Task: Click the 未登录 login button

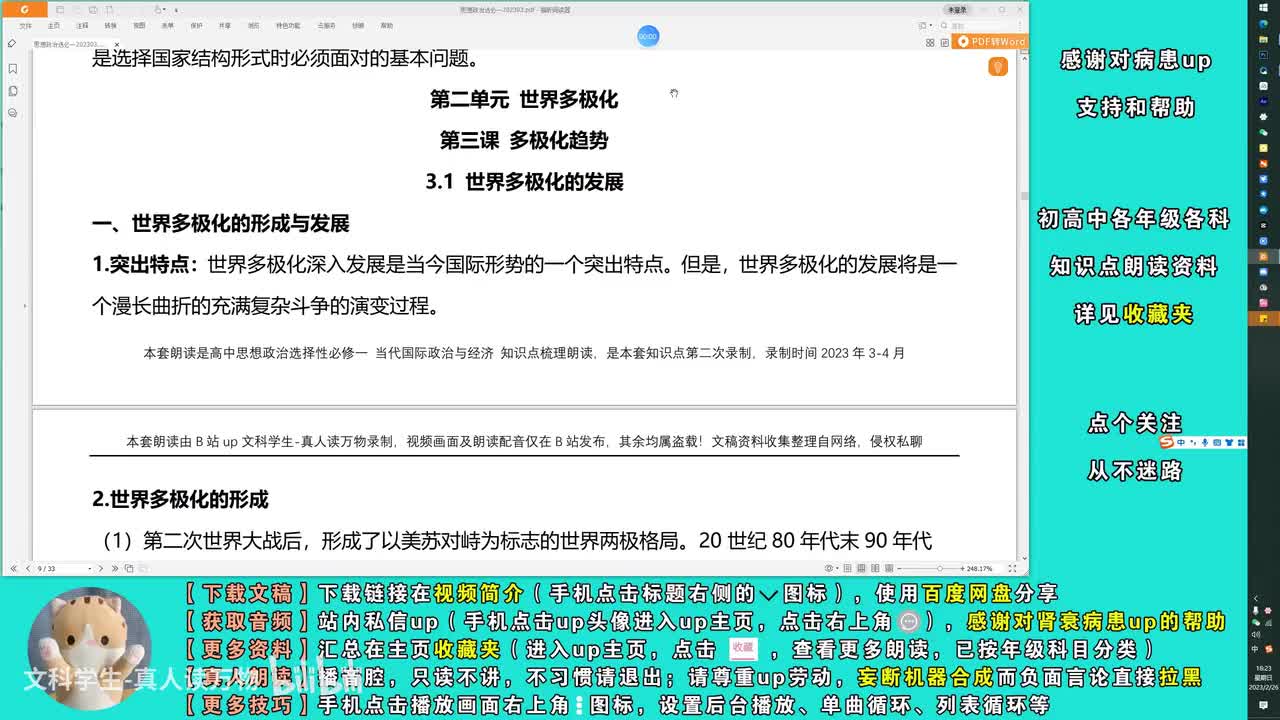Action: (957, 10)
